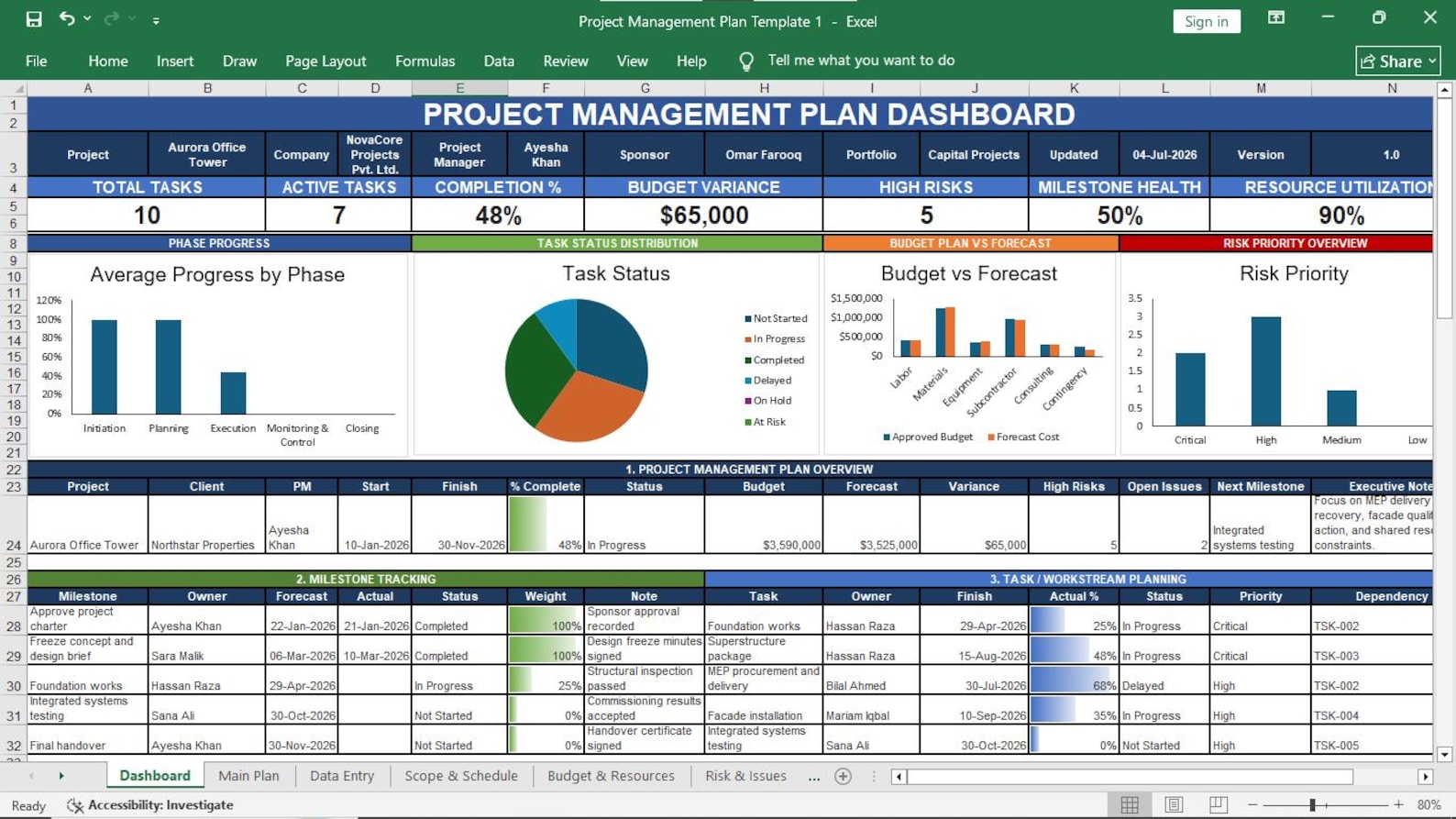The height and width of the screenshot is (819, 1456).
Task: Switch to the Risk & Issues sheet tab
Action: point(745,776)
